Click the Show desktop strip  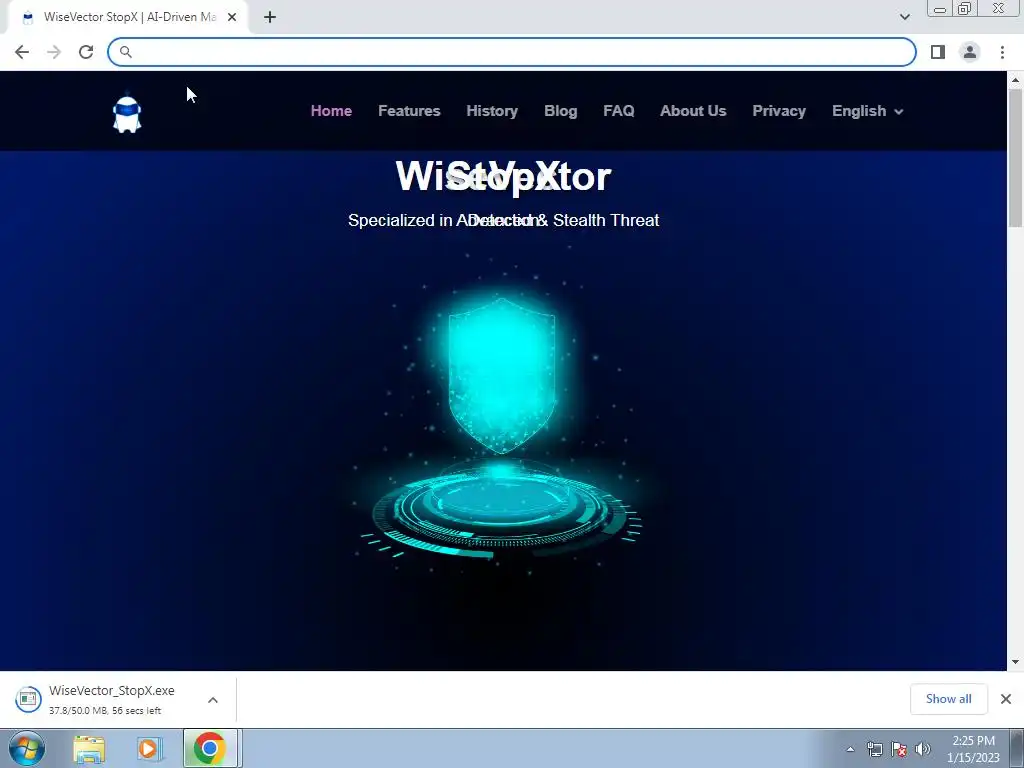coord(1017,749)
